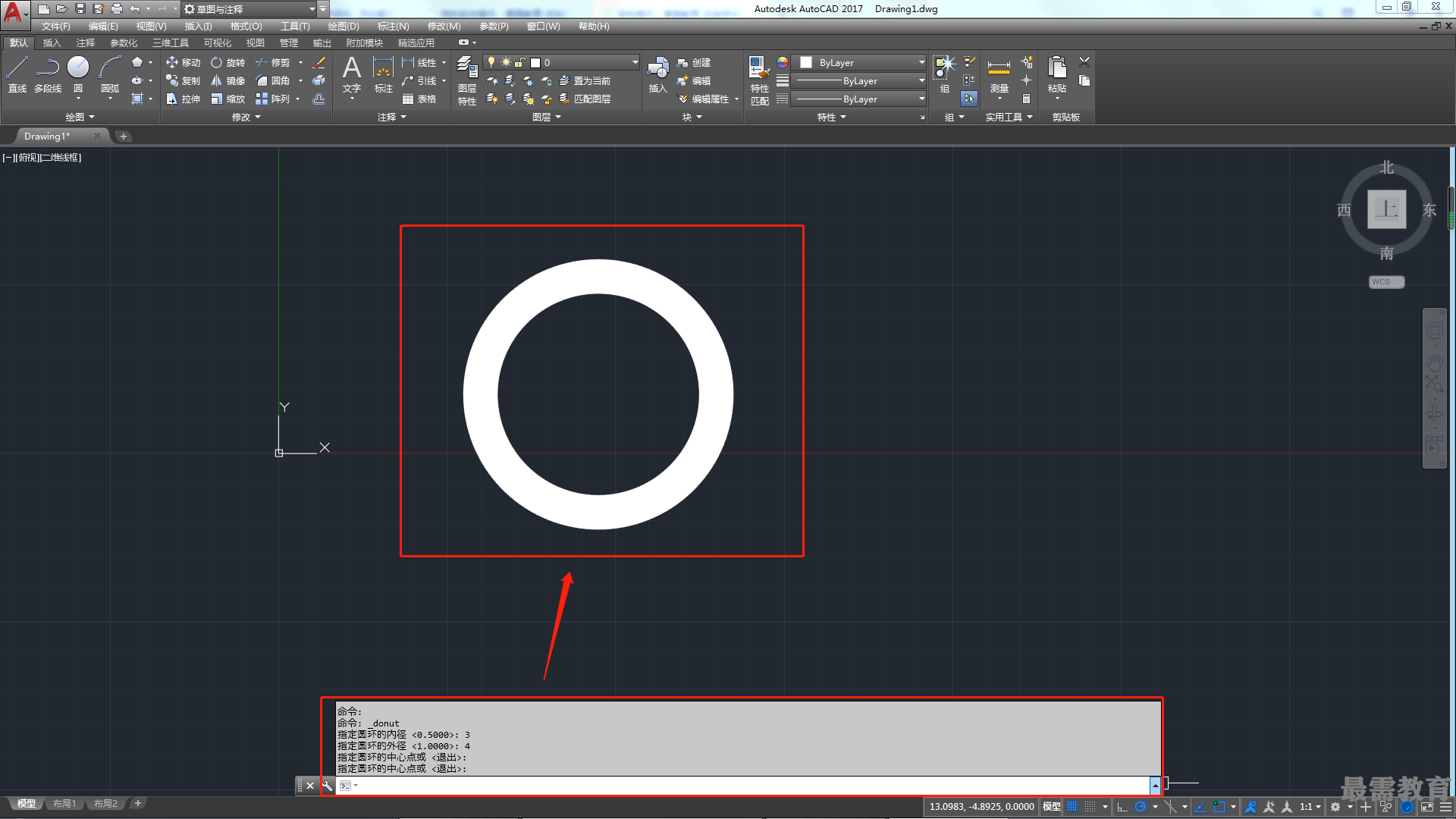
Task: Click the Fillet (圆角) tool
Action: [273, 81]
